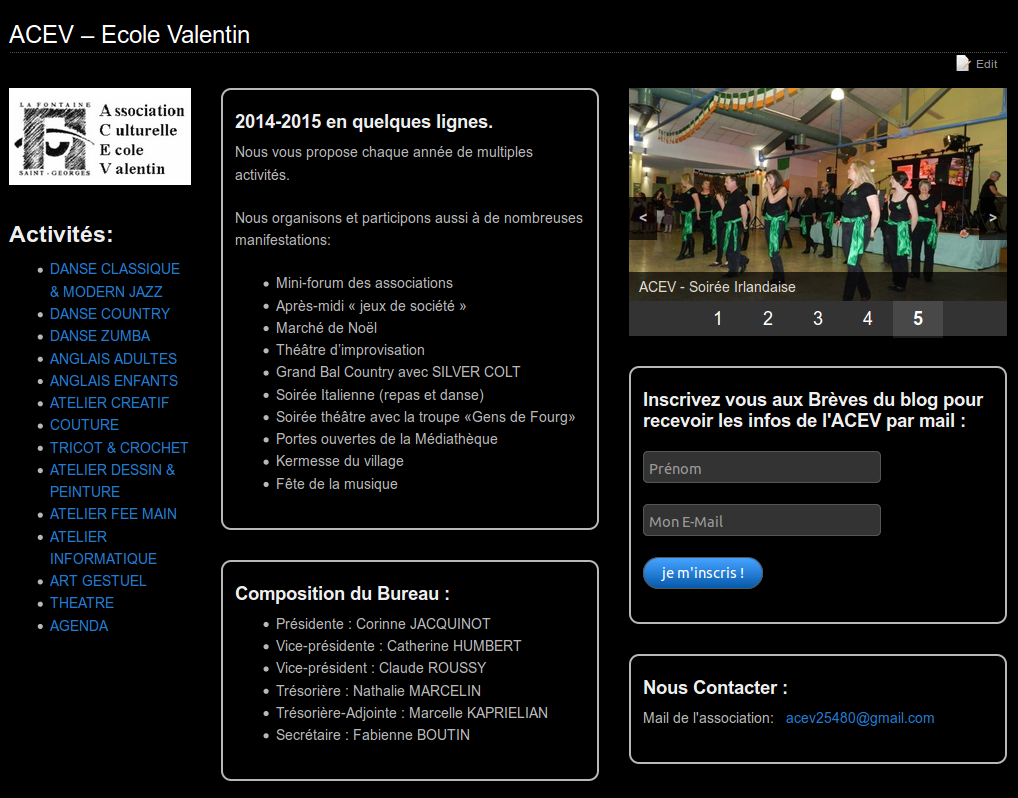Go to DANSE COUNTRY activity
This screenshot has width=1018, height=798.
click(110, 314)
